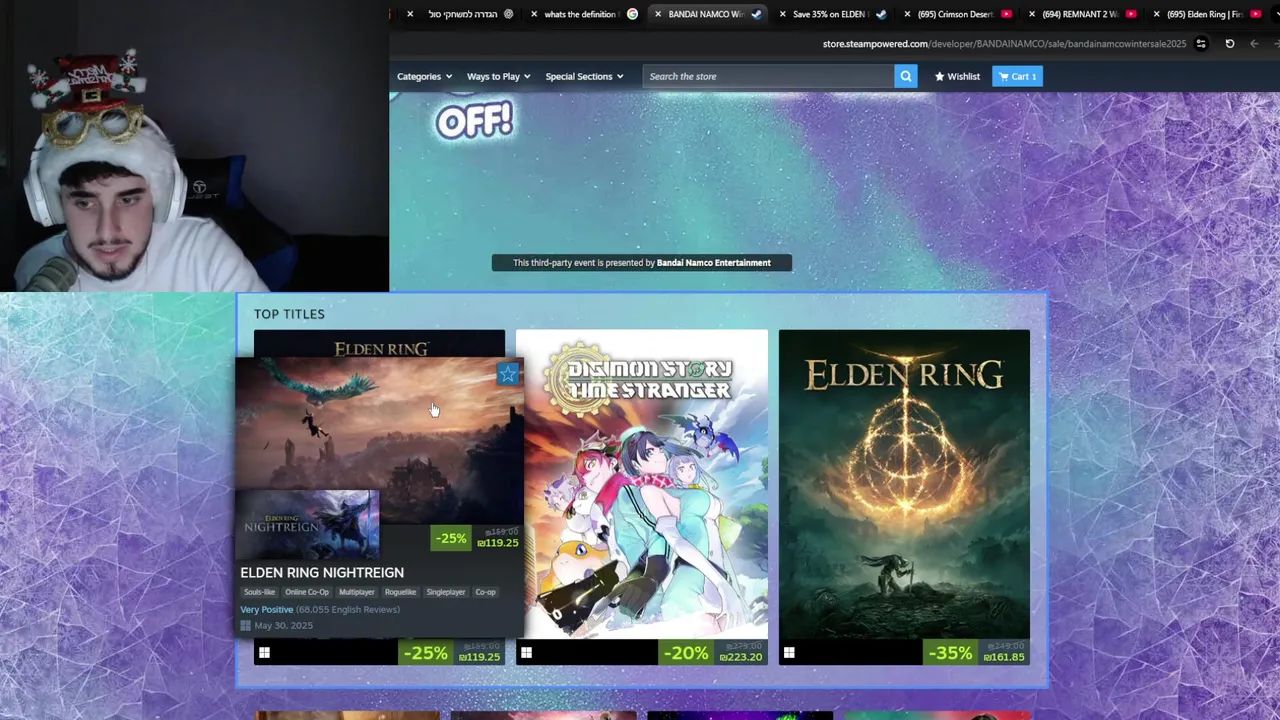Close the REMNANT 2 tab
The height and width of the screenshot is (720, 1280).
1033,14
